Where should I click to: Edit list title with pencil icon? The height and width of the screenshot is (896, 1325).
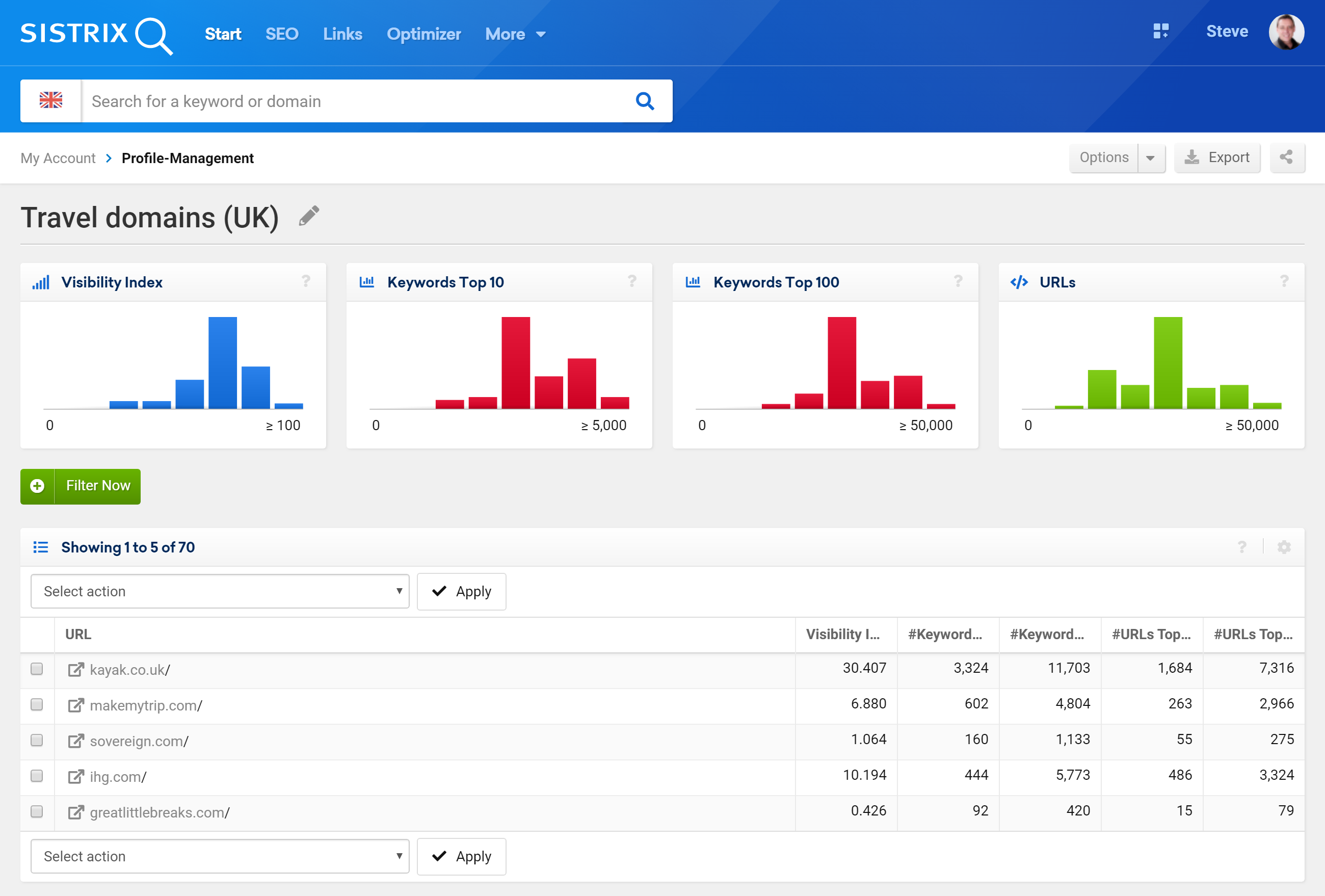pyautogui.click(x=309, y=216)
